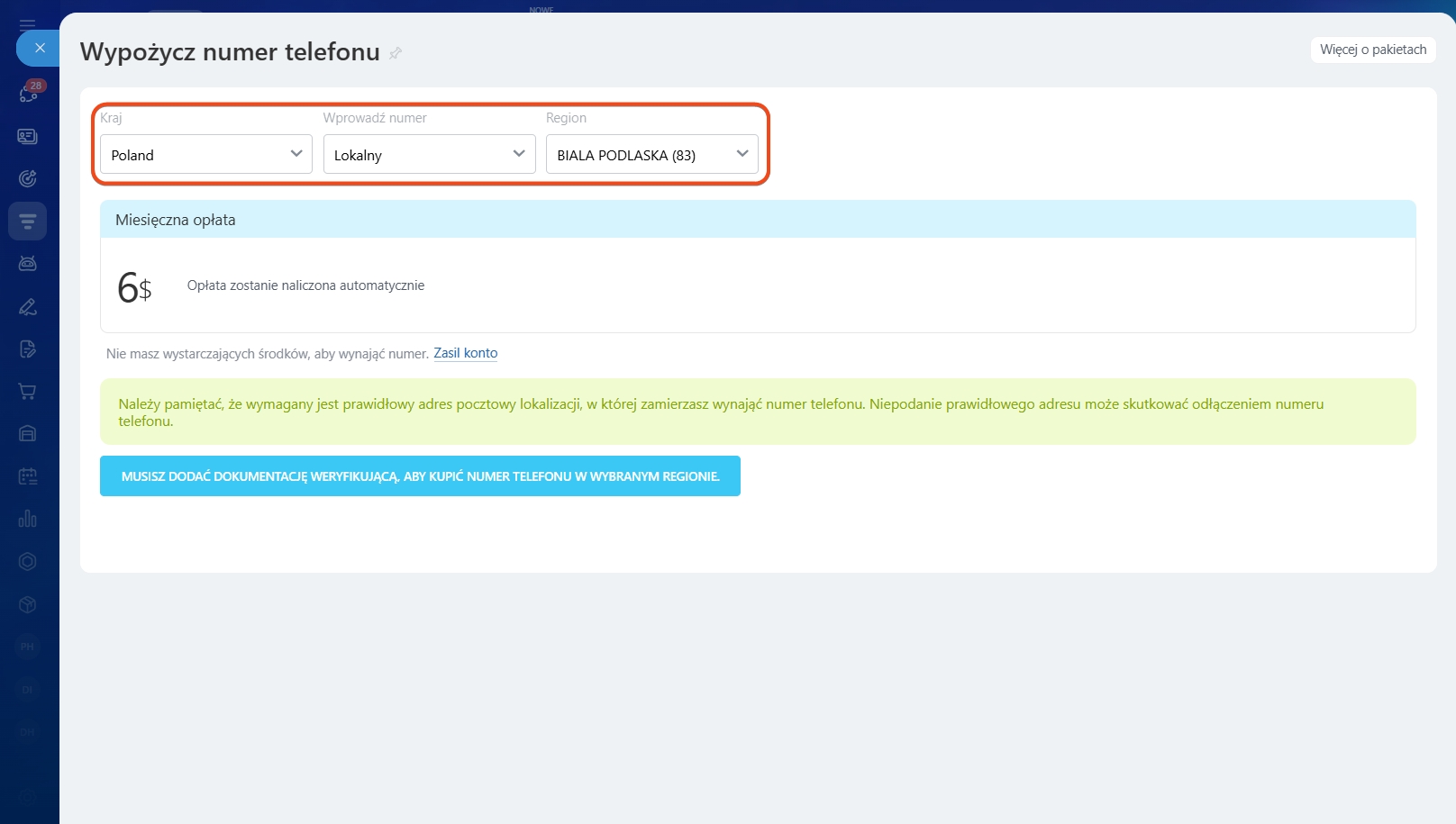Open the robot automation sidebar icon
Screen dimensions: 1456x824
[28, 264]
